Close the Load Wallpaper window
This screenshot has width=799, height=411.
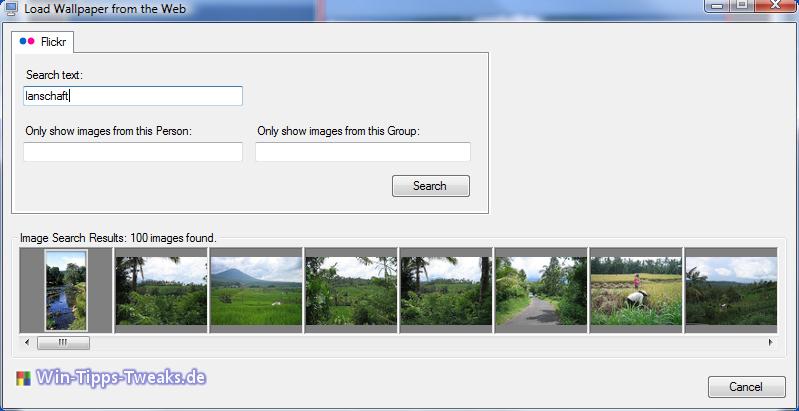pyautogui.click(x=775, y=5)
